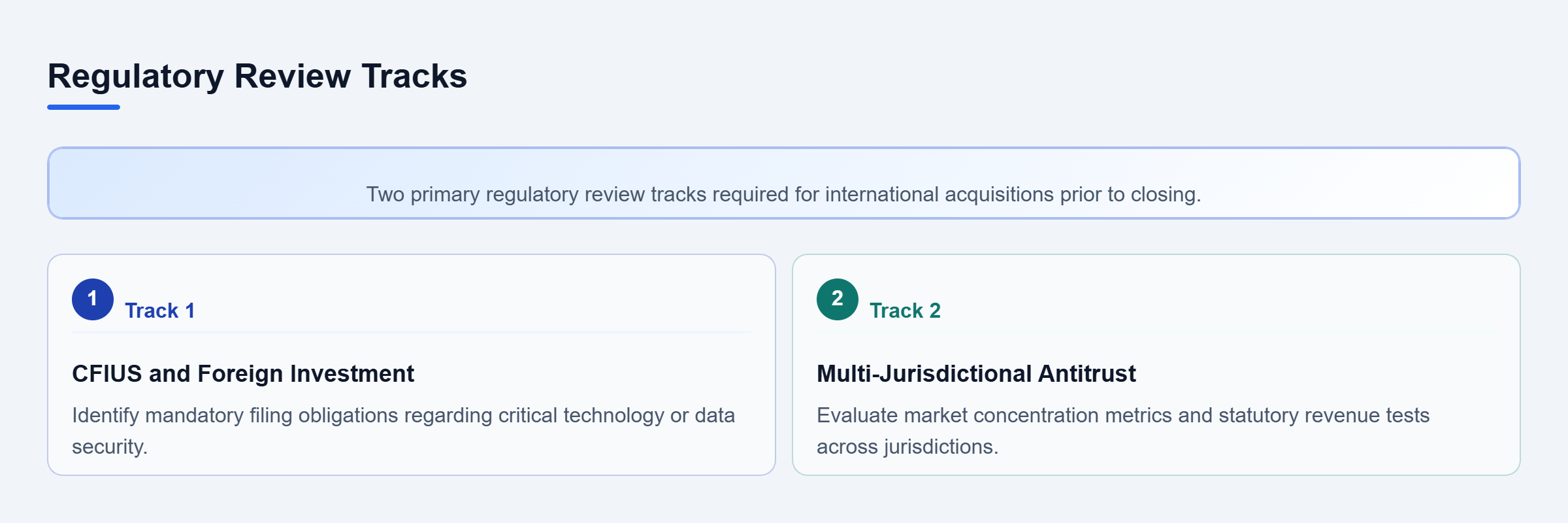Viewport: 1568px width, 523px height.
Task: Click the "Regulatory Review Tracks" heading
Action: click(x=257, y=76)
